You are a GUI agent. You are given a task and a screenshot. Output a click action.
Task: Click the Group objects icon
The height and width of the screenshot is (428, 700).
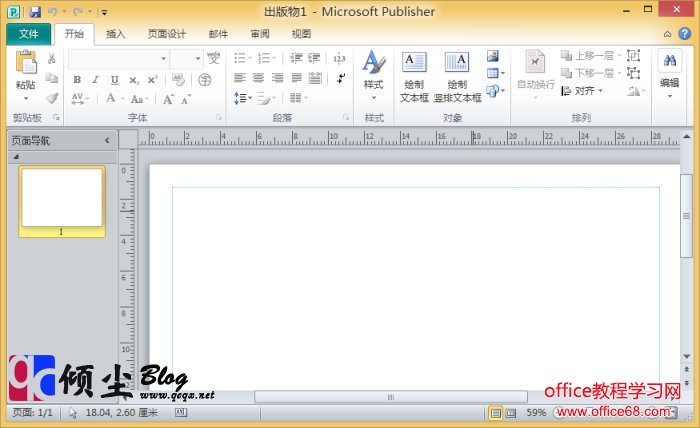[633, 56]
